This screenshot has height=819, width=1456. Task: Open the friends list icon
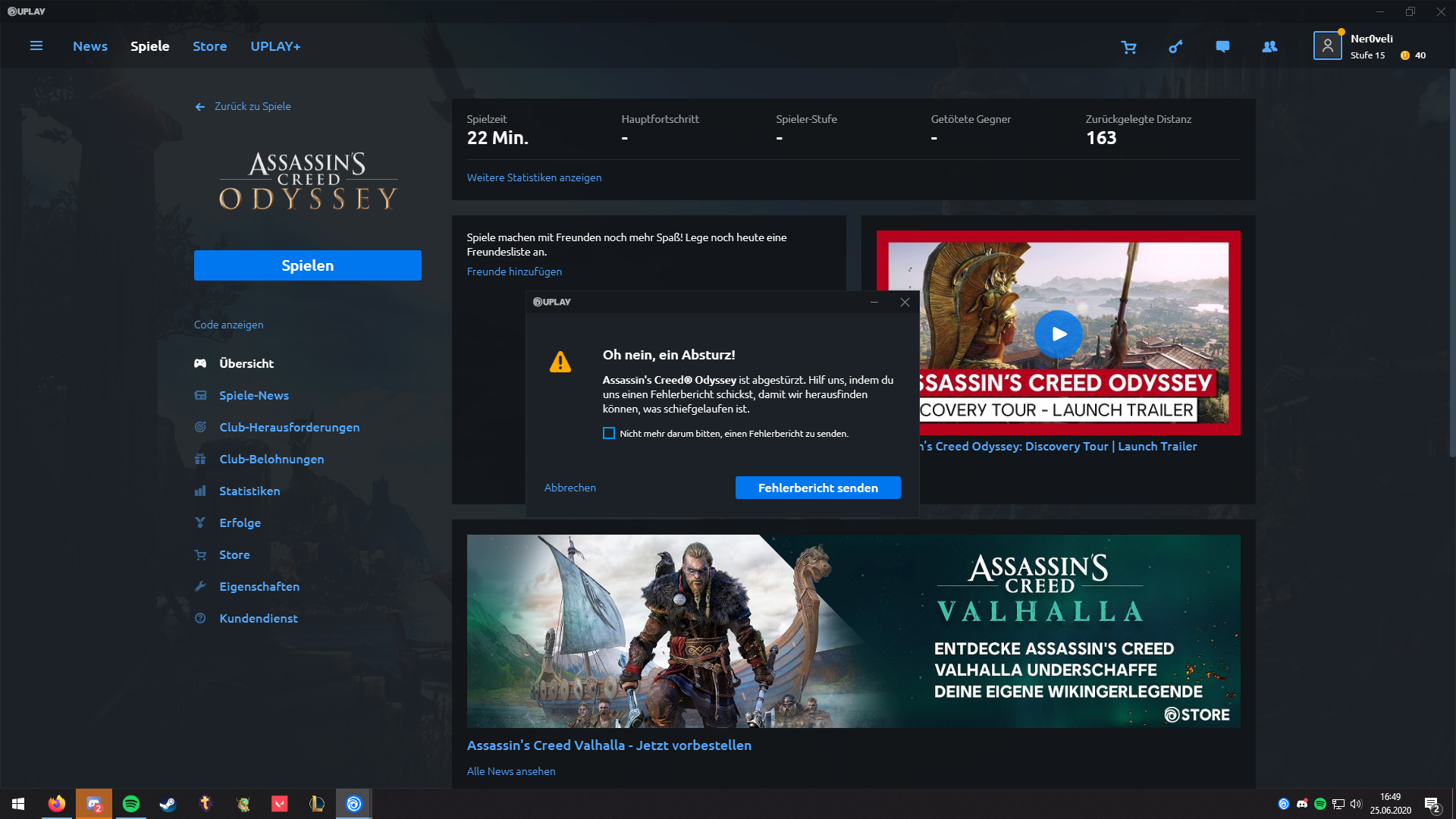pyautogui.click(x=1269, y=47)
